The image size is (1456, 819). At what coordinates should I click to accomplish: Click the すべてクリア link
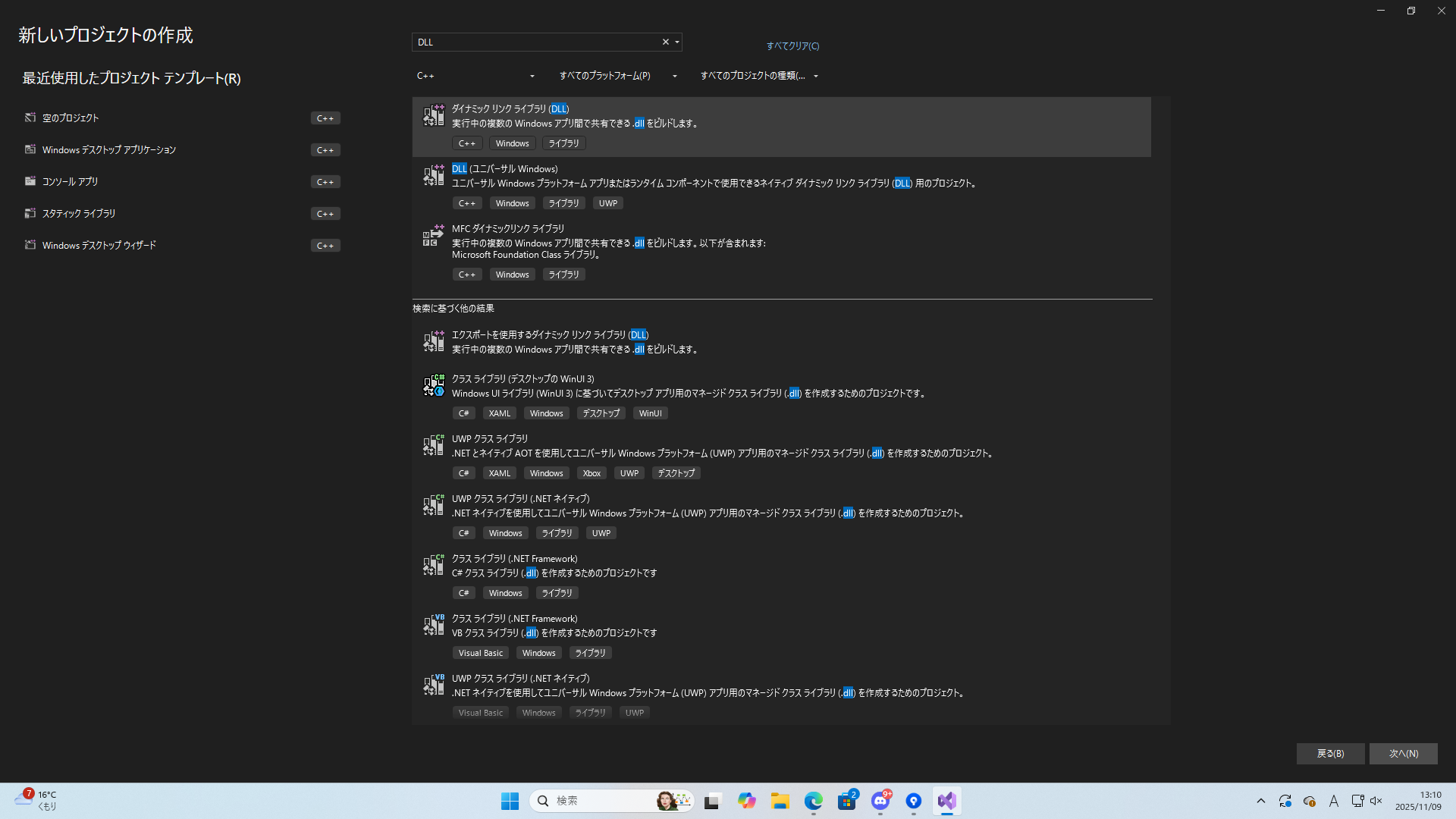792,46
